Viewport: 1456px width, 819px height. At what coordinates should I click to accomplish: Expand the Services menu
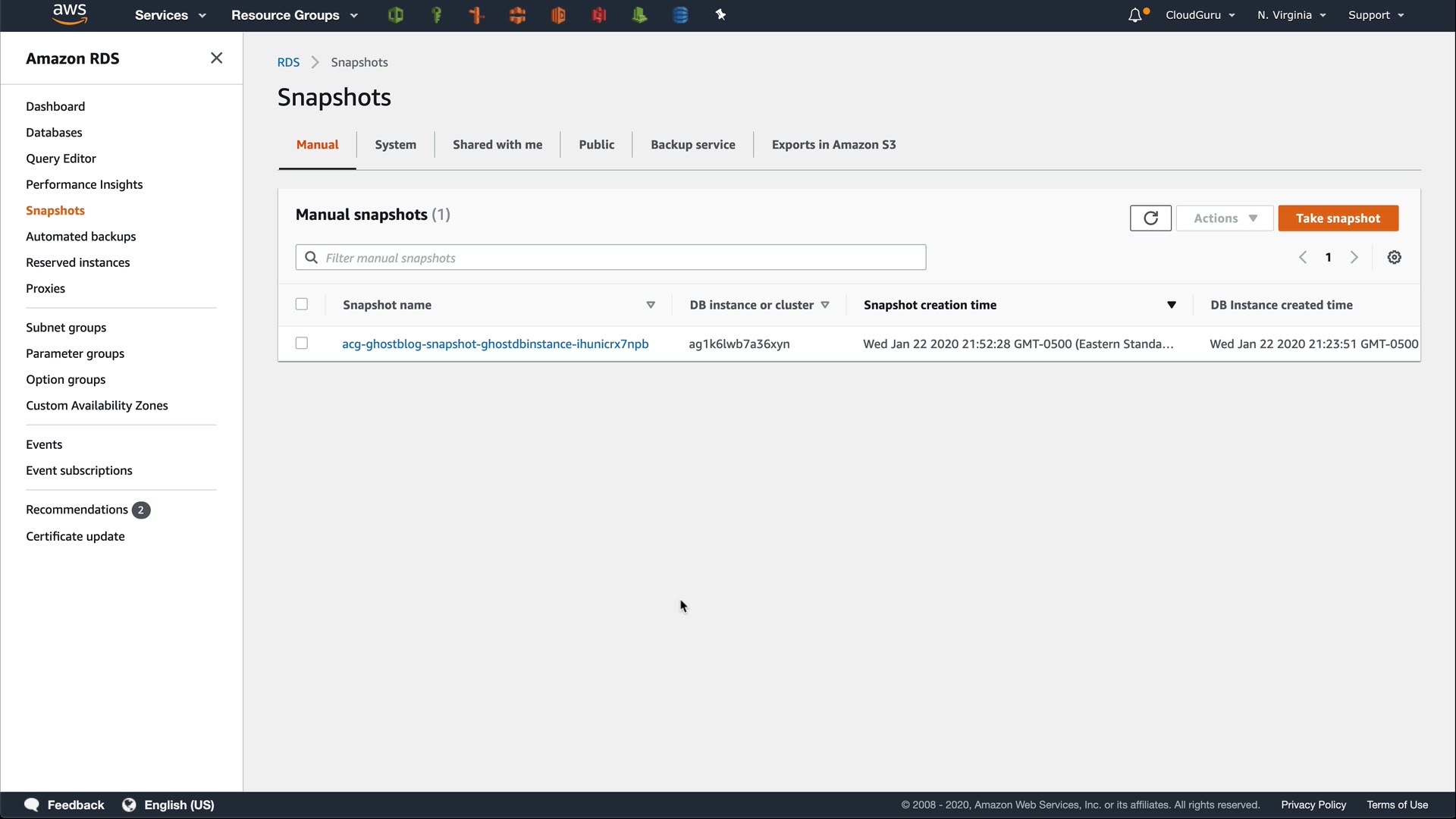click(170, 15)
